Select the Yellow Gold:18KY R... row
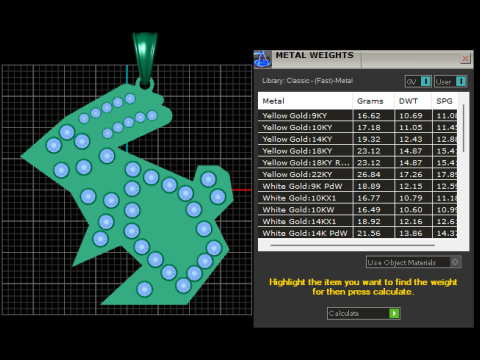Image resolution: width=480 pixels, height=360 pixels. pyautogui.click(x=357, y=163)
